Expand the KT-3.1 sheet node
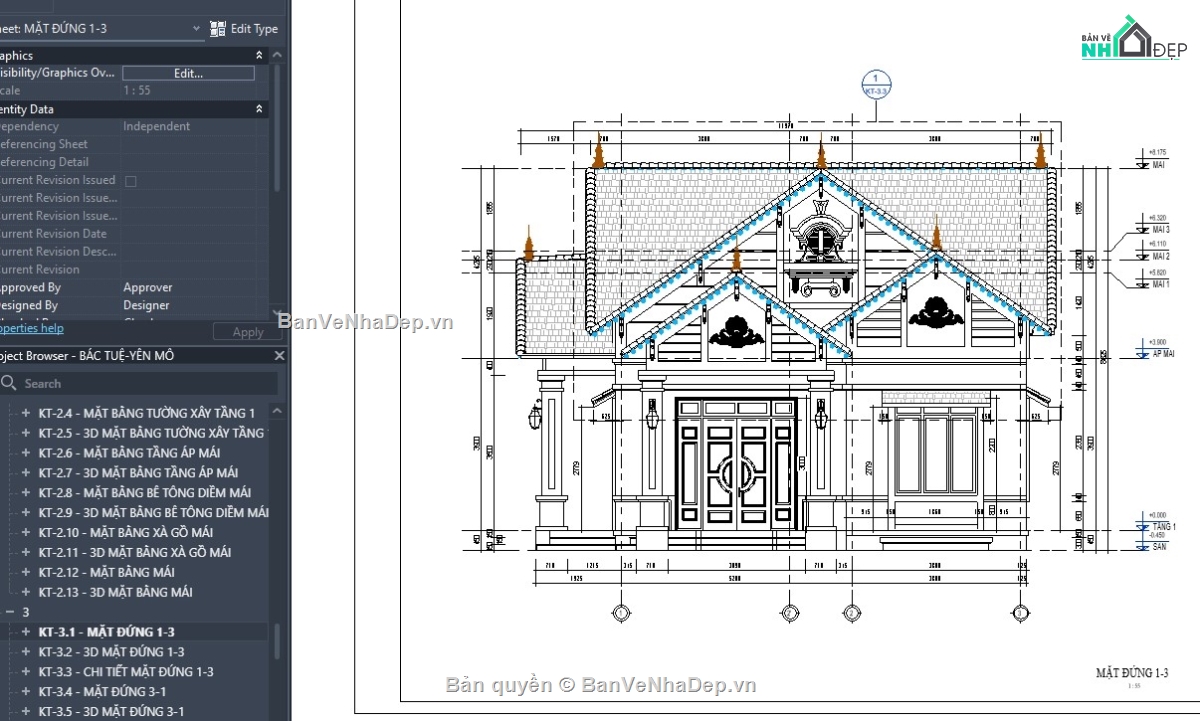Screen dimensions: 1200x721 click(x=26, y=632)
